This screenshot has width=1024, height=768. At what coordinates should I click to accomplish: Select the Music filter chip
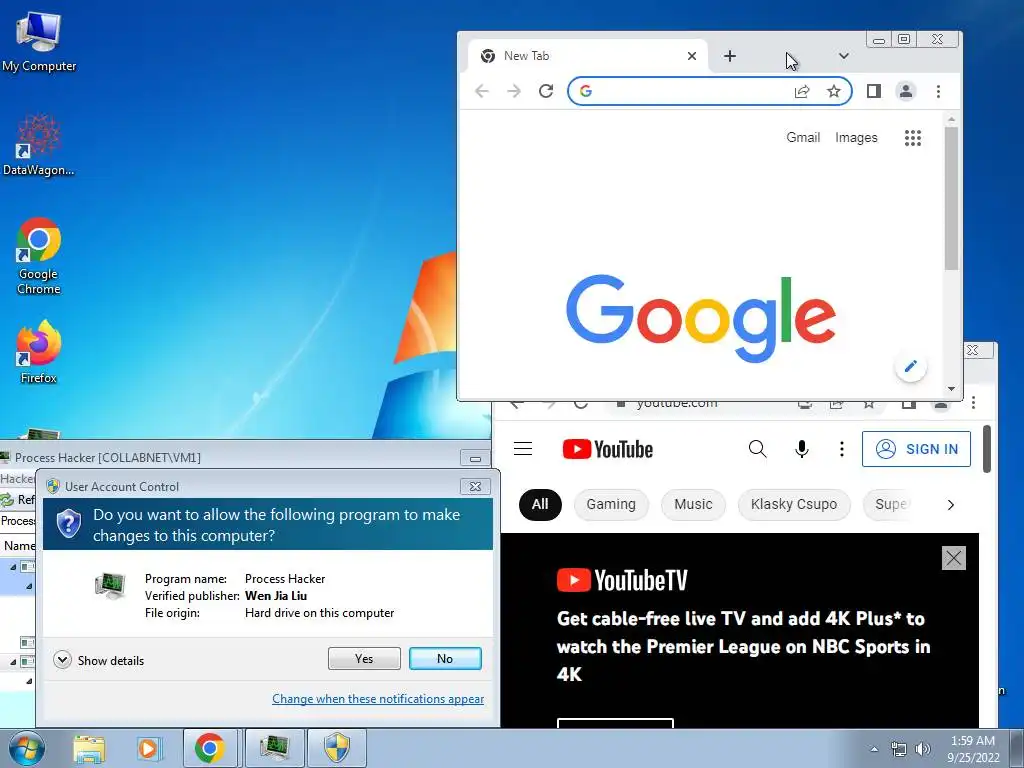point(693,505)
